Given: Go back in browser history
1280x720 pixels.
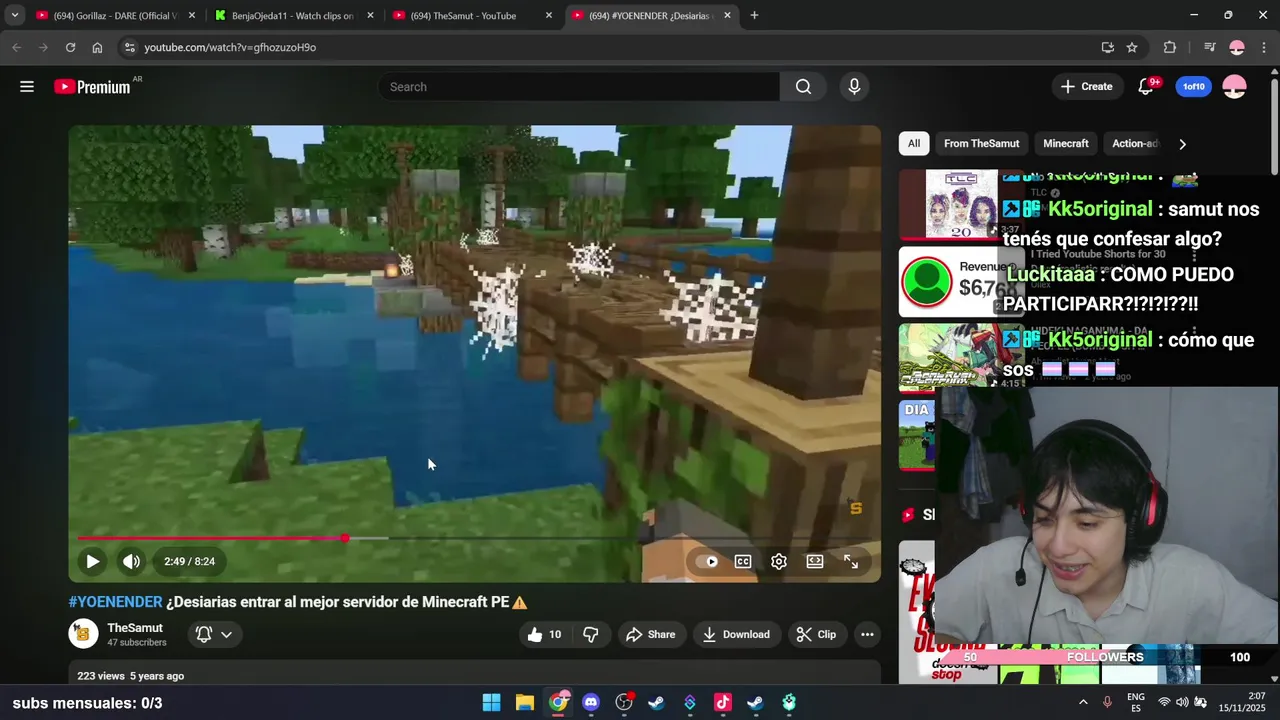Looking at the screenshot, I should pos(16,47).
